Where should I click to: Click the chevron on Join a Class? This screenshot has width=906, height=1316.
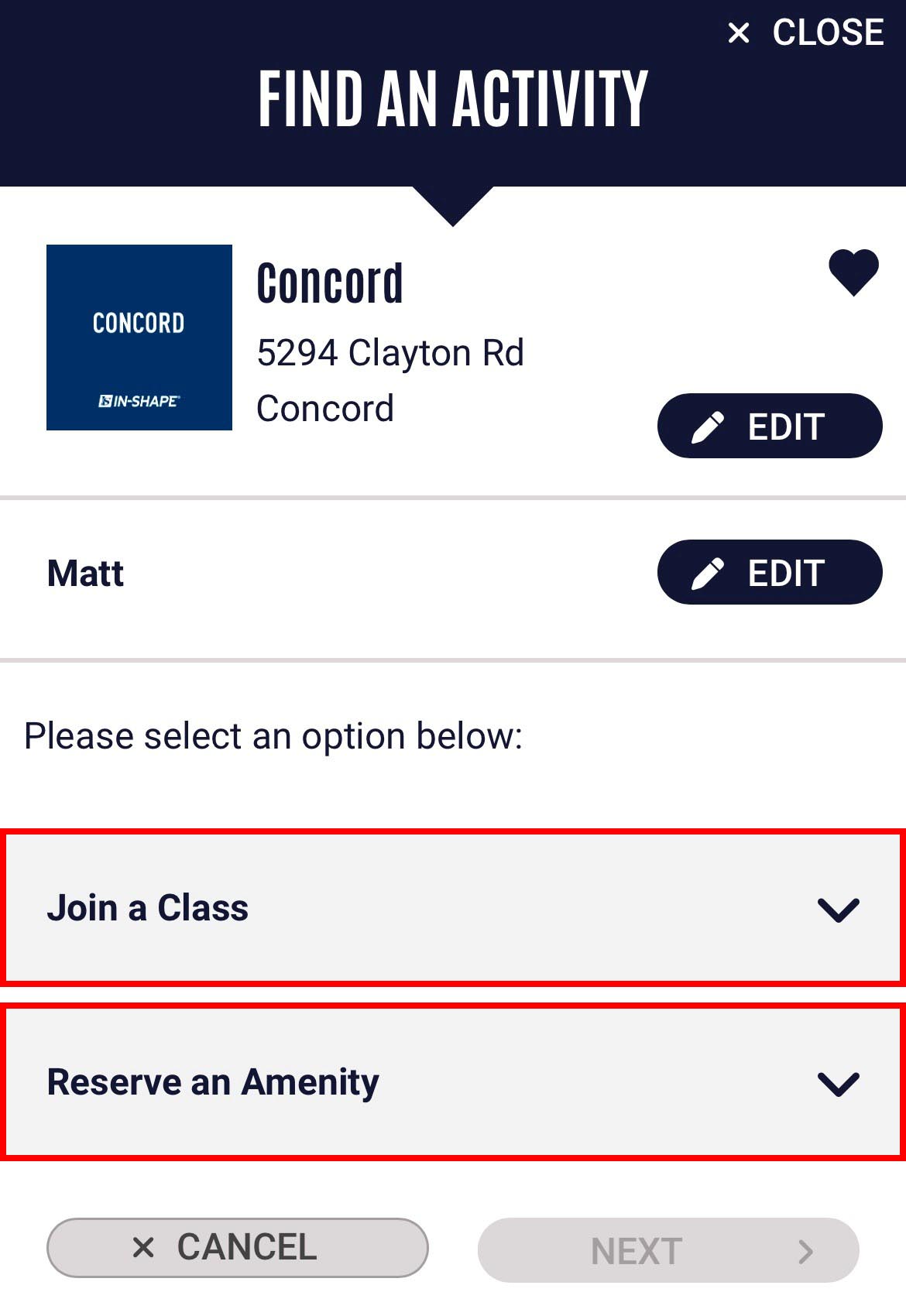click(x=838, y=910)
